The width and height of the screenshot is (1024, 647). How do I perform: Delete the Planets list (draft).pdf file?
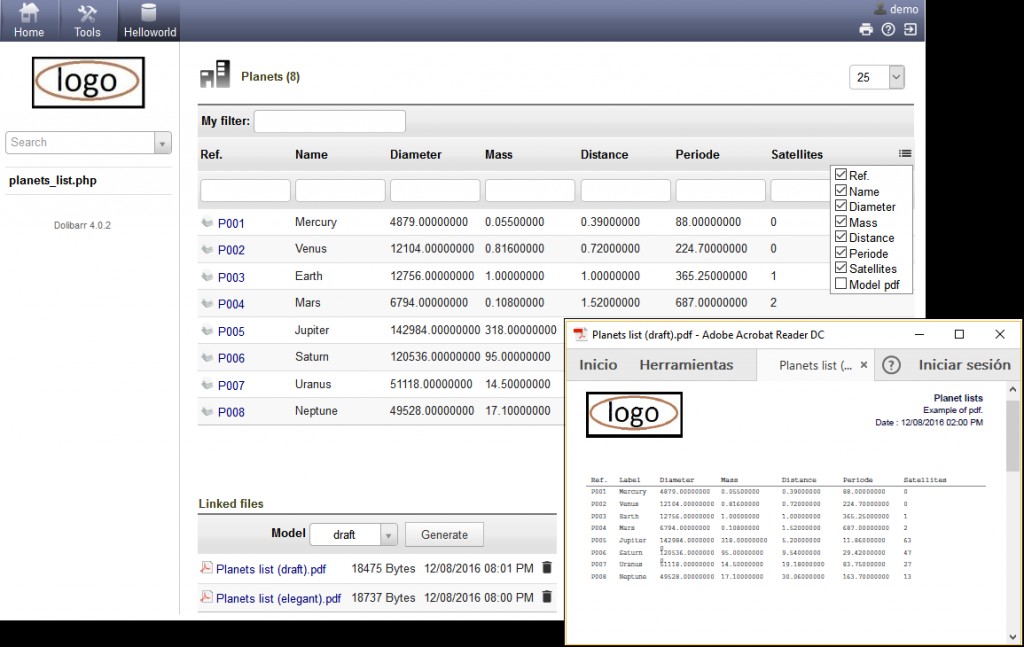(546, 568)
